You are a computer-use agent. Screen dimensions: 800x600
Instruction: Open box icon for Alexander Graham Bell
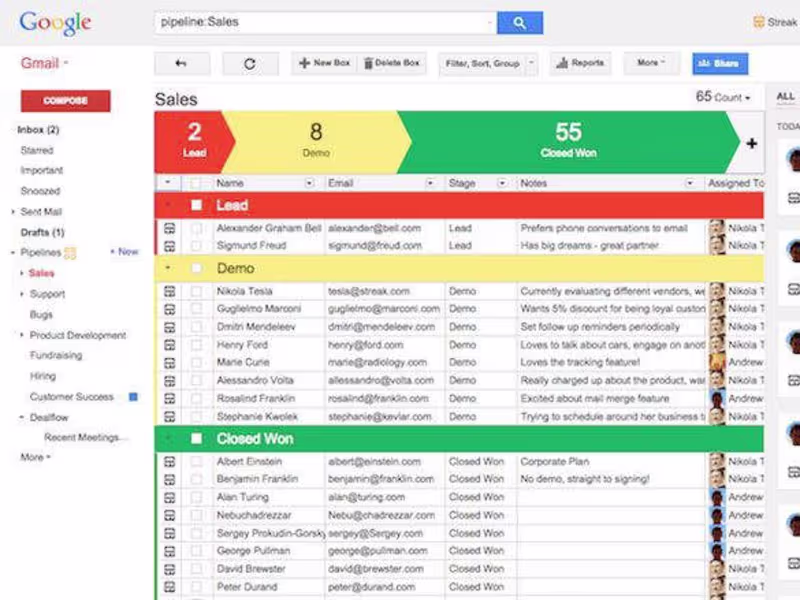169,229
